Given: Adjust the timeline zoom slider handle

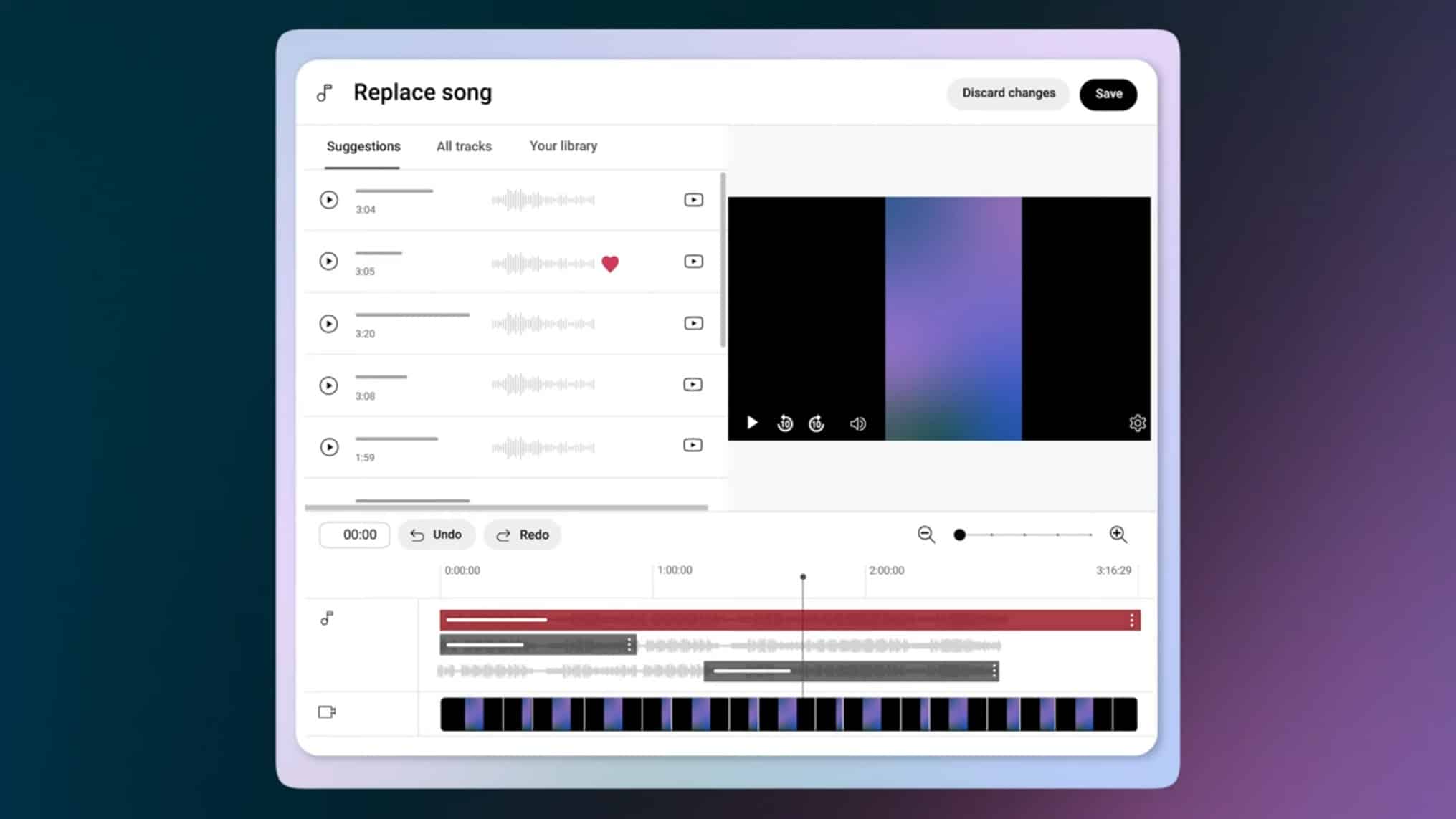Looking at the screenshot, I should click(960, 535).
